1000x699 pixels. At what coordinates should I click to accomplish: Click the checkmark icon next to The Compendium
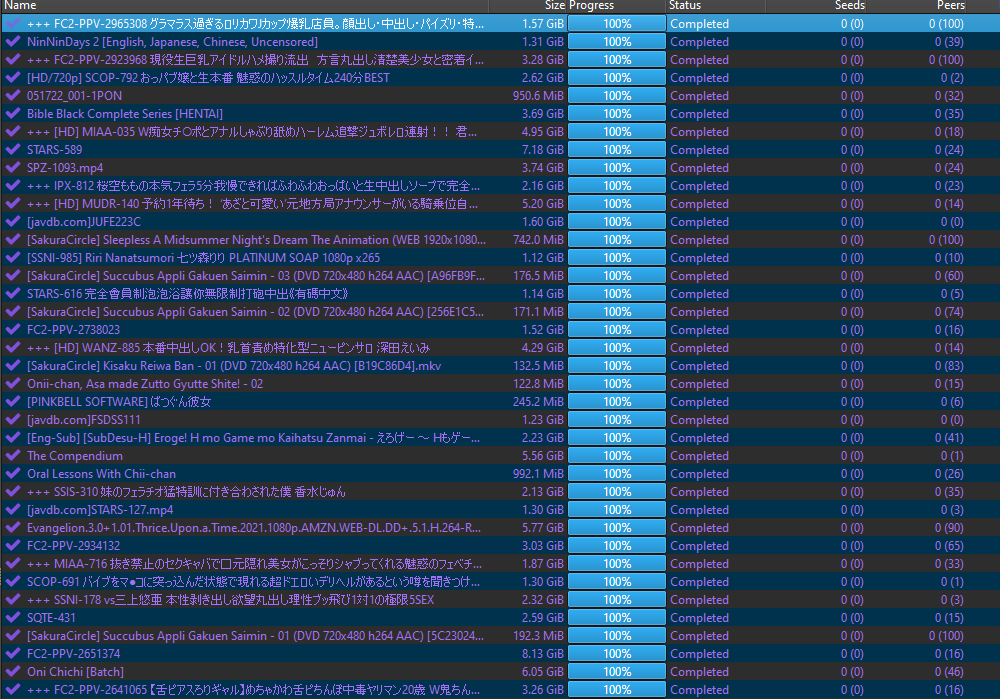[12, 455]
